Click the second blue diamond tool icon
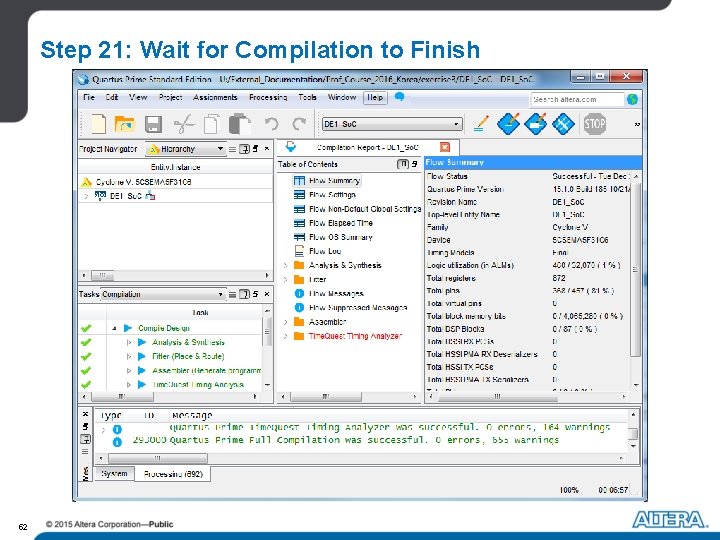The height and width of the screenshot is (540, 720). point(536,124)
